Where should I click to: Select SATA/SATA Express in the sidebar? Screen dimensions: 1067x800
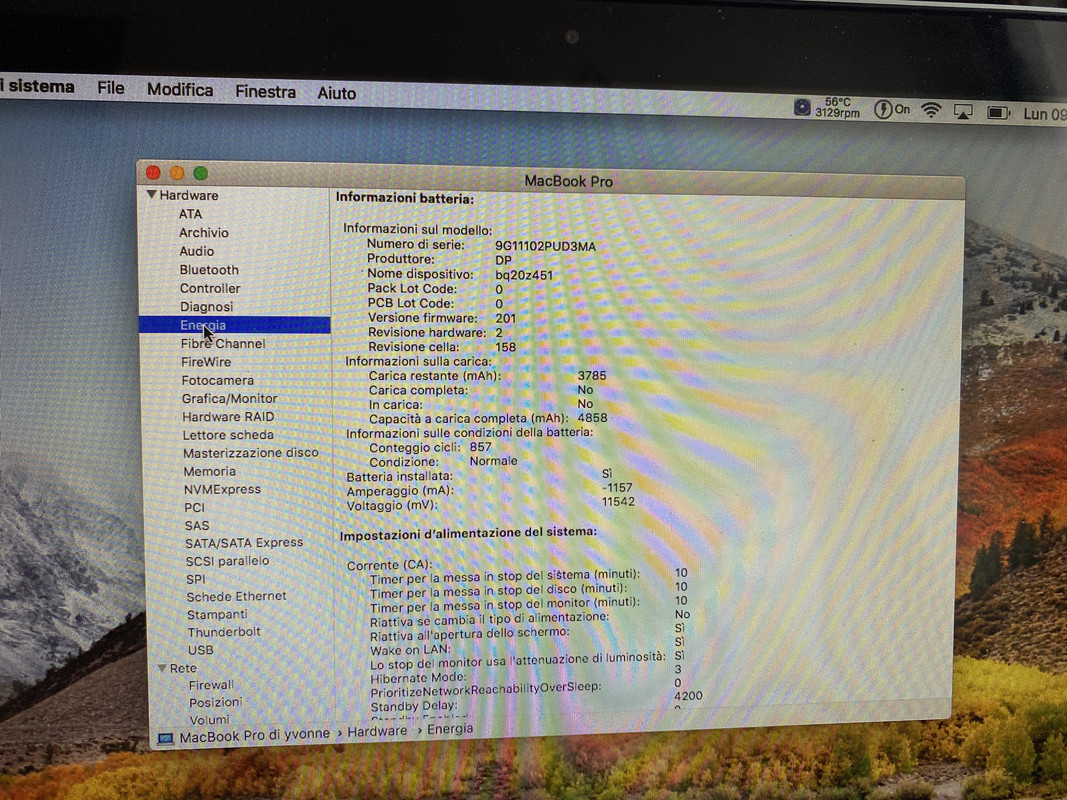pos(244,543)
